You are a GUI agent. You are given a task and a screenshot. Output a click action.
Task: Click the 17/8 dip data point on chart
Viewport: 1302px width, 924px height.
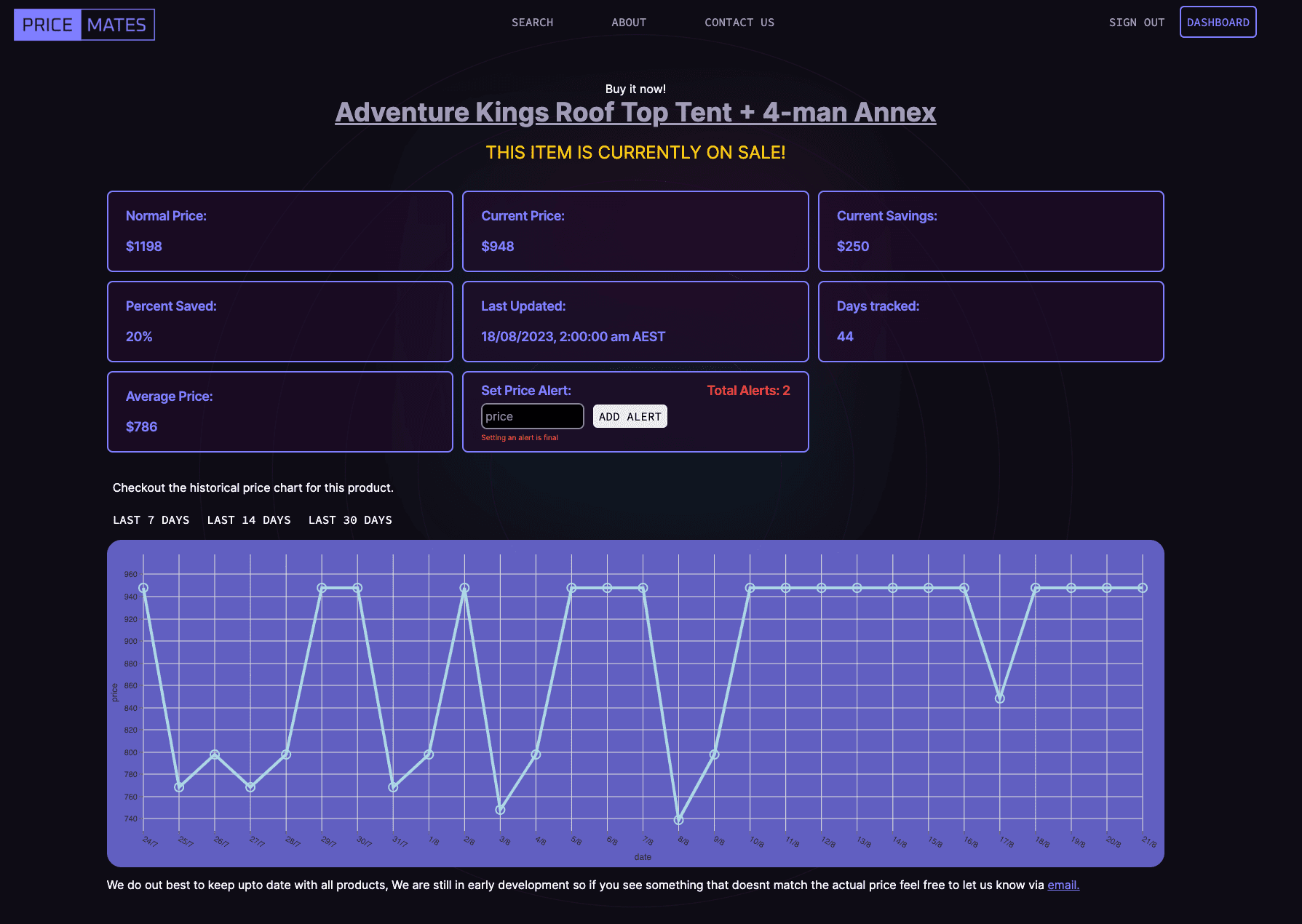point(999,698)
